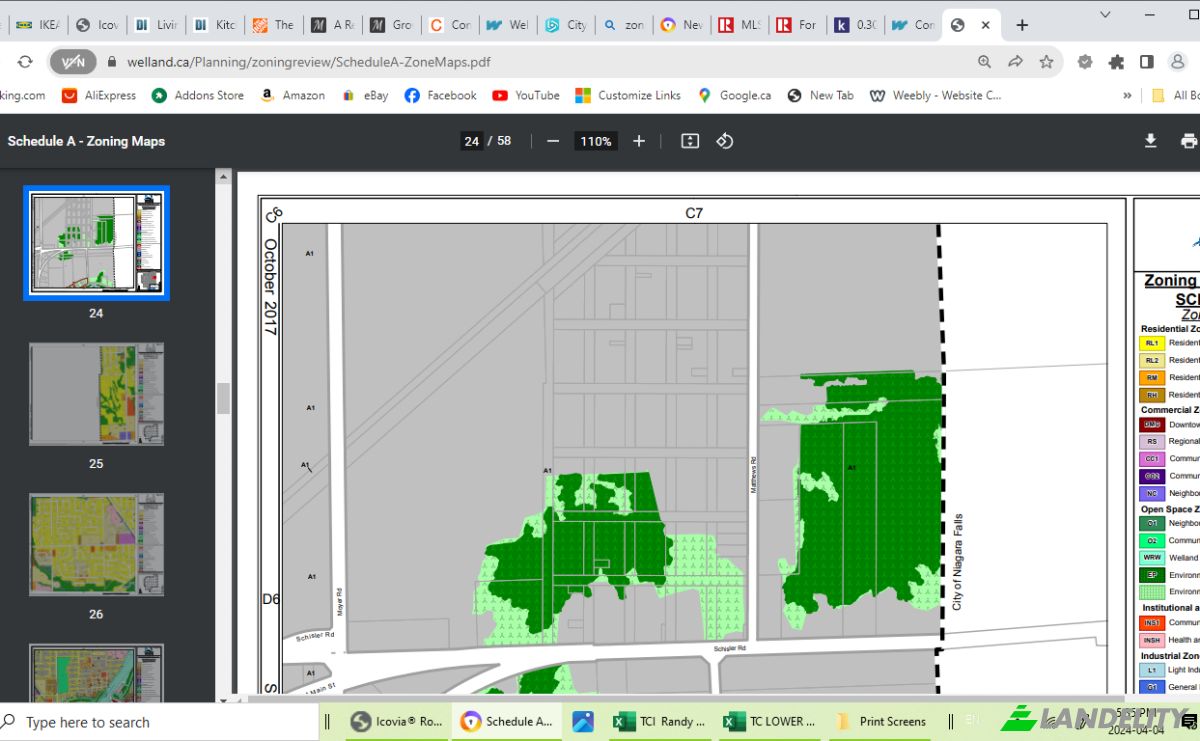Open the TC LOWER Excel taskbar item
The height and width of the screenshot is (741, 1200).
(x=769, y=721)
